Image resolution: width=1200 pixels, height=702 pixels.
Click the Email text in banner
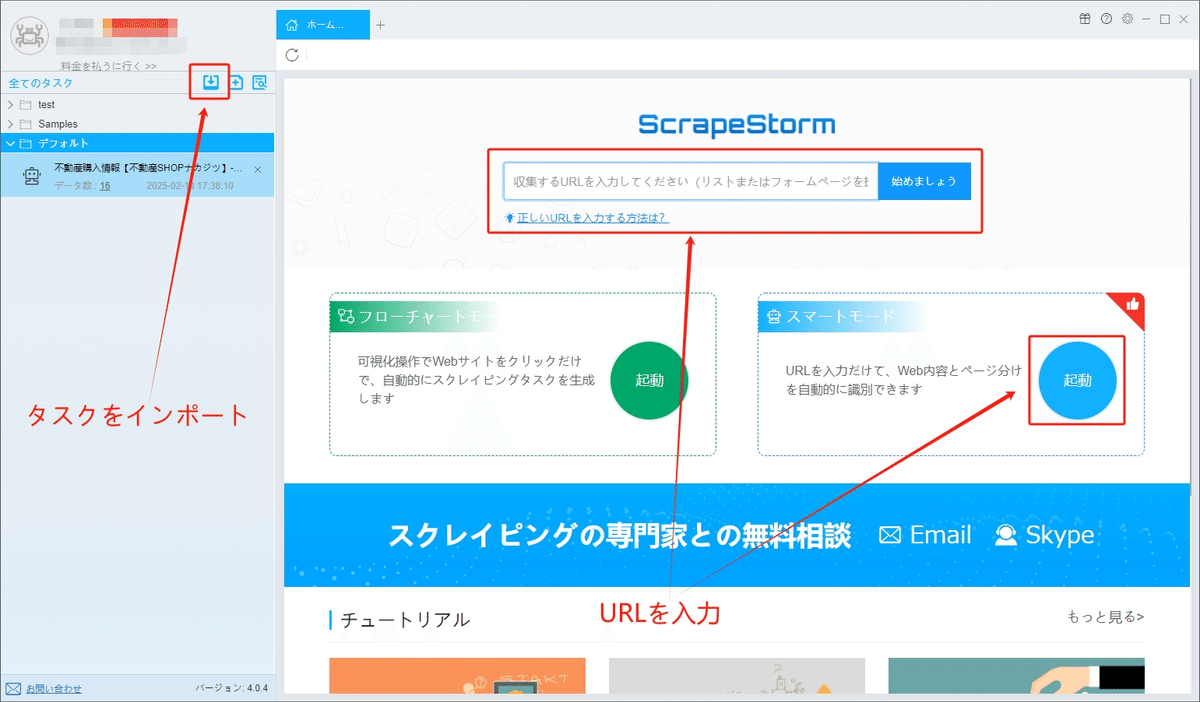tap(940, 535)
